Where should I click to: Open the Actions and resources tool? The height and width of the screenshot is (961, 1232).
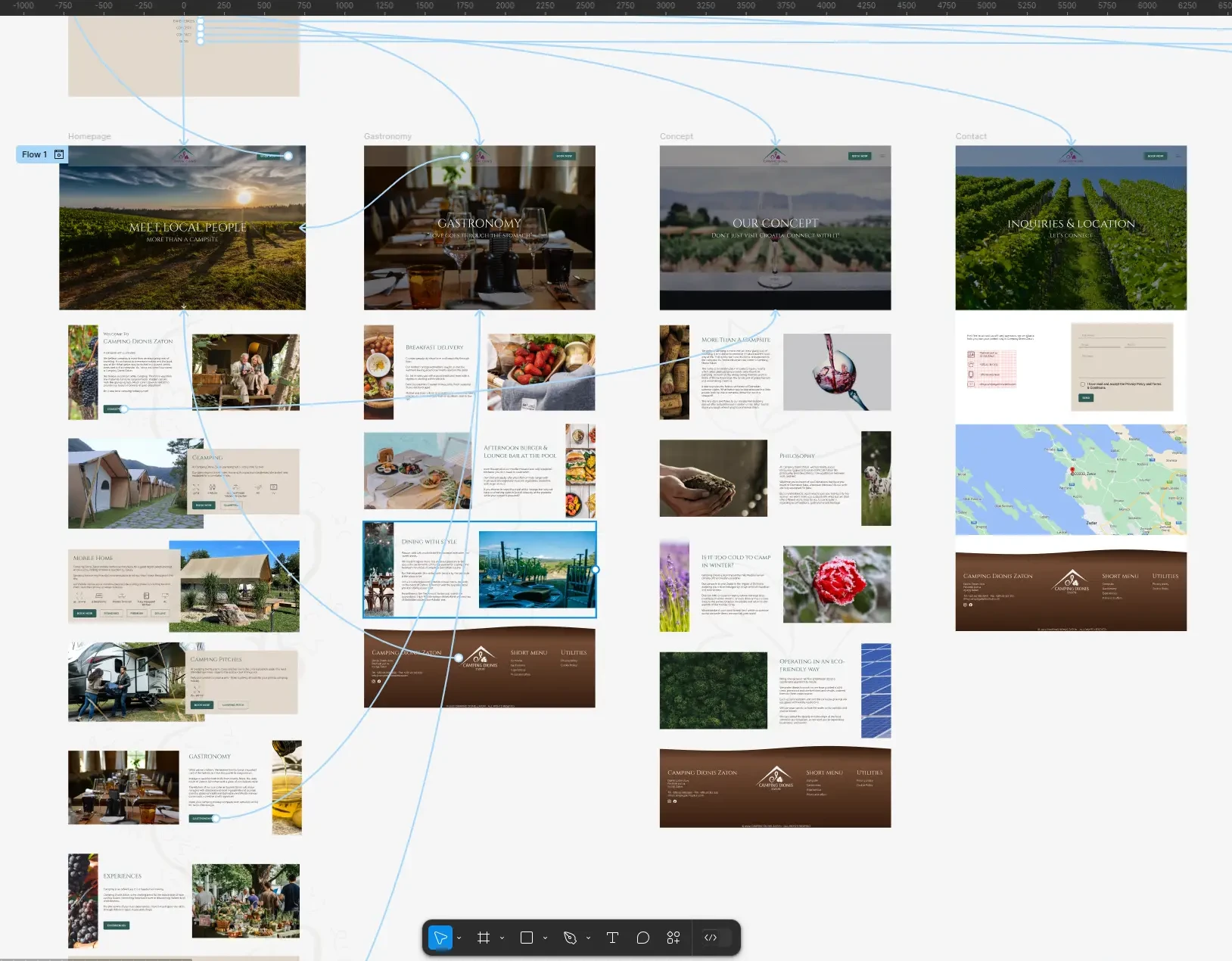(x=673, y=938)
